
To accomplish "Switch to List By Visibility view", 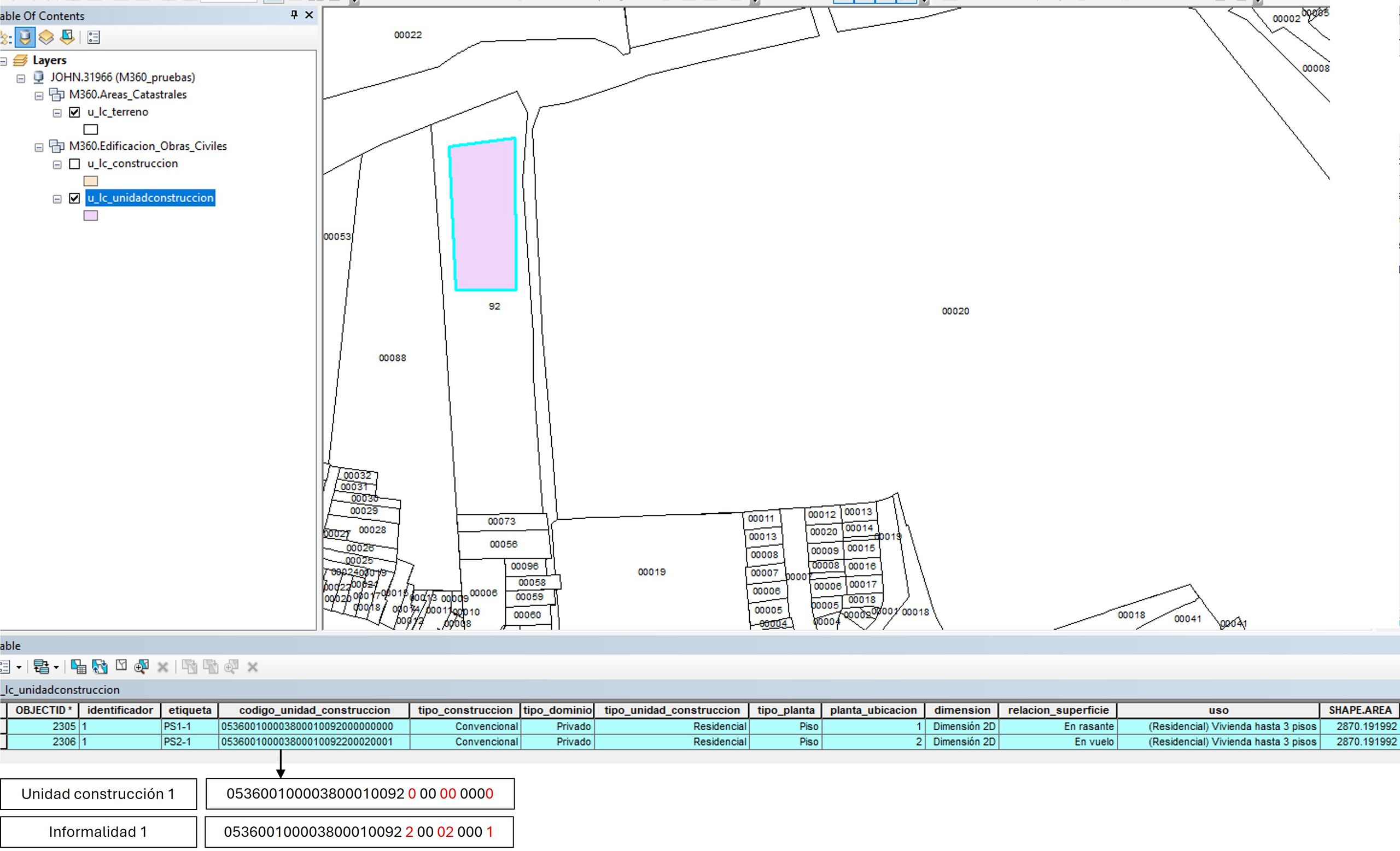I will click(x=46, y=38).
